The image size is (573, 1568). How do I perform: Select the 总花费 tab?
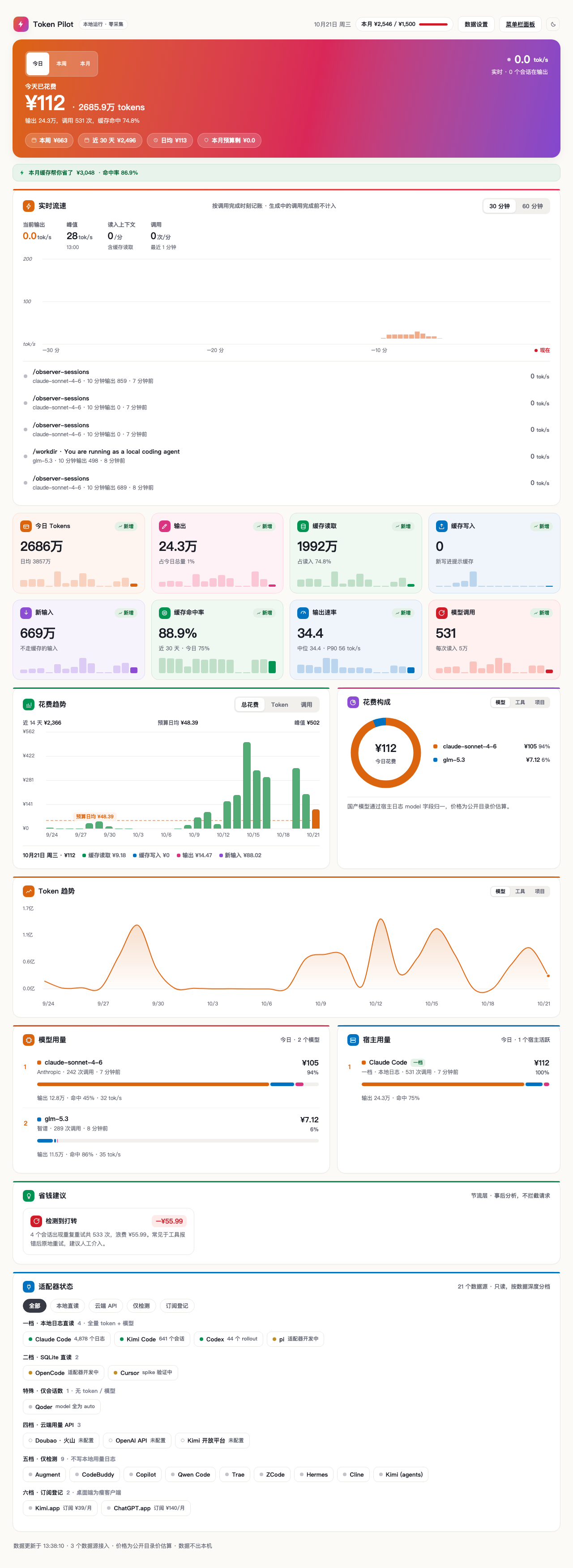coord(250,704)
